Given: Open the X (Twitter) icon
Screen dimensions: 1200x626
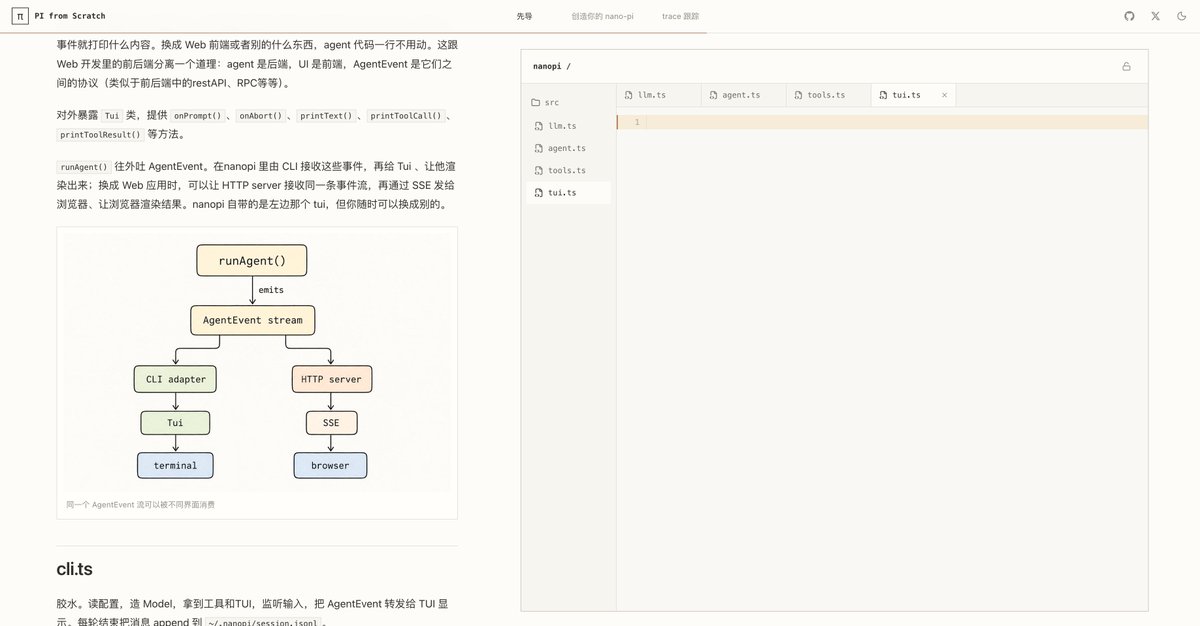Looking at the screenshot, I should [1155, 16].
